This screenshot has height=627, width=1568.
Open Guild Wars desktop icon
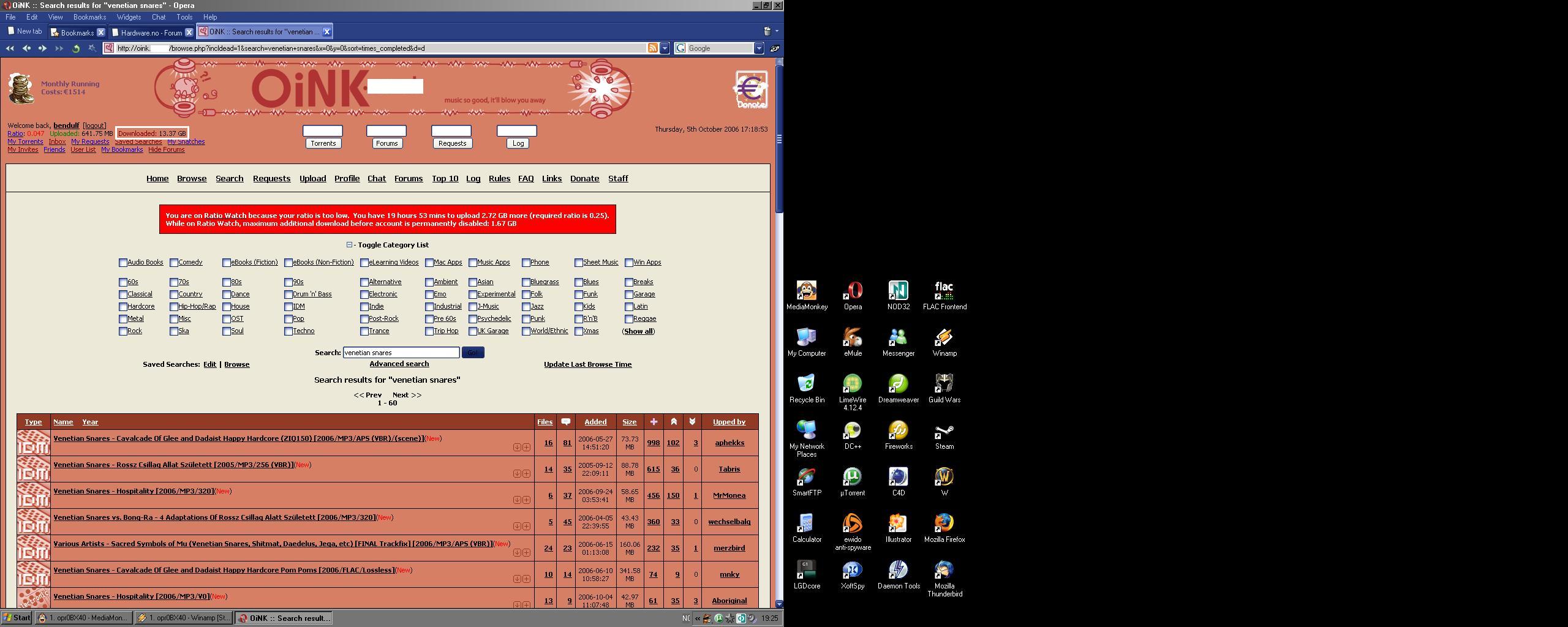click(x=944, y=389)
